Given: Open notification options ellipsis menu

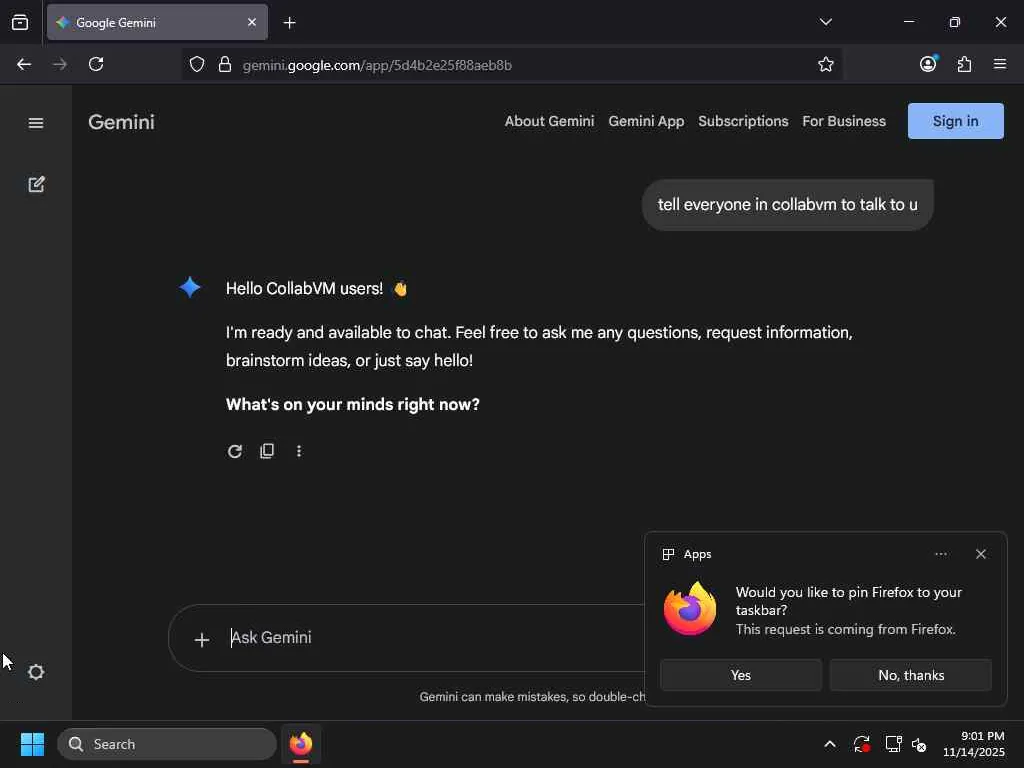Looking at the screenshot, I should 940,554.
